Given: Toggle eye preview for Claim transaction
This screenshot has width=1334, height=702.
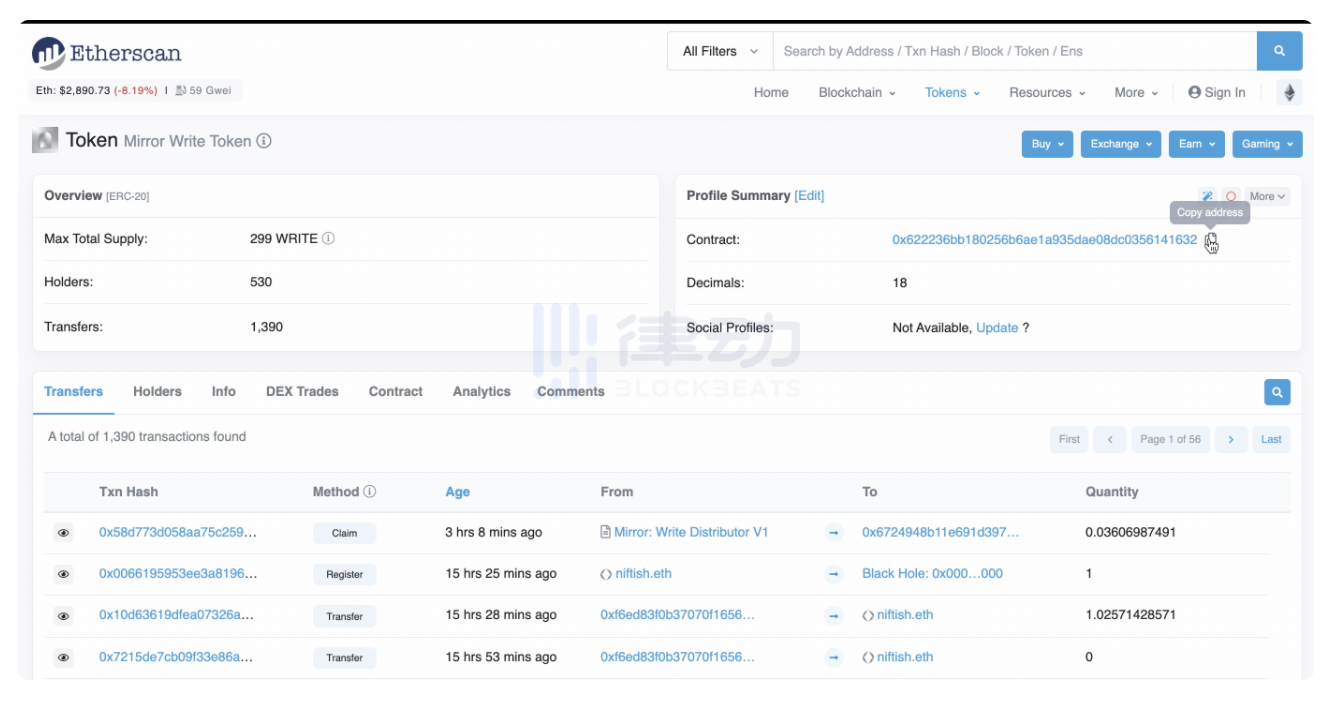Looking at the screenshot, I should pos(63,533).
